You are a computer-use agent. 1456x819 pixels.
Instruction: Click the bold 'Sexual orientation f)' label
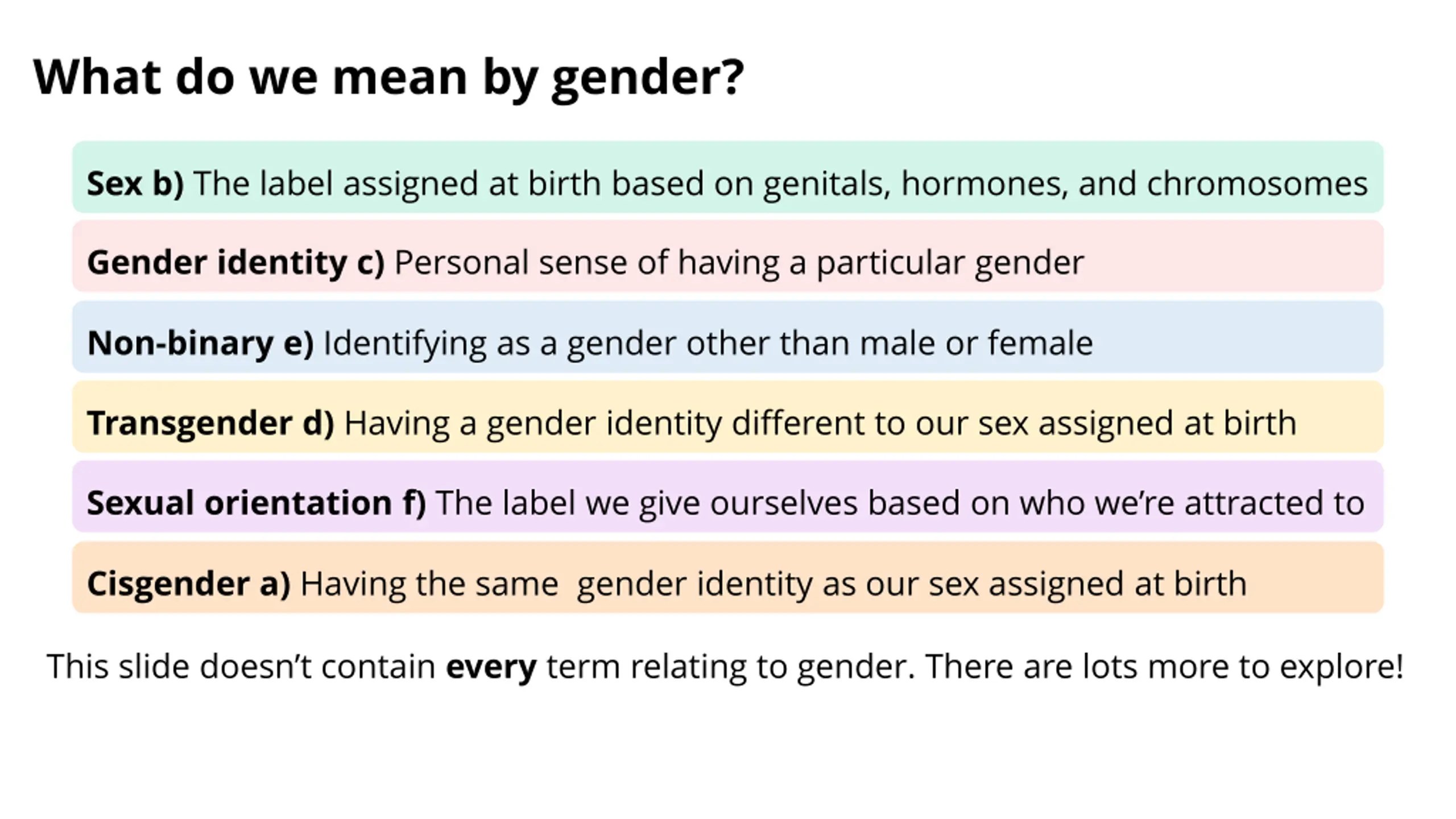pyautogui.click(x=257, y=503)
